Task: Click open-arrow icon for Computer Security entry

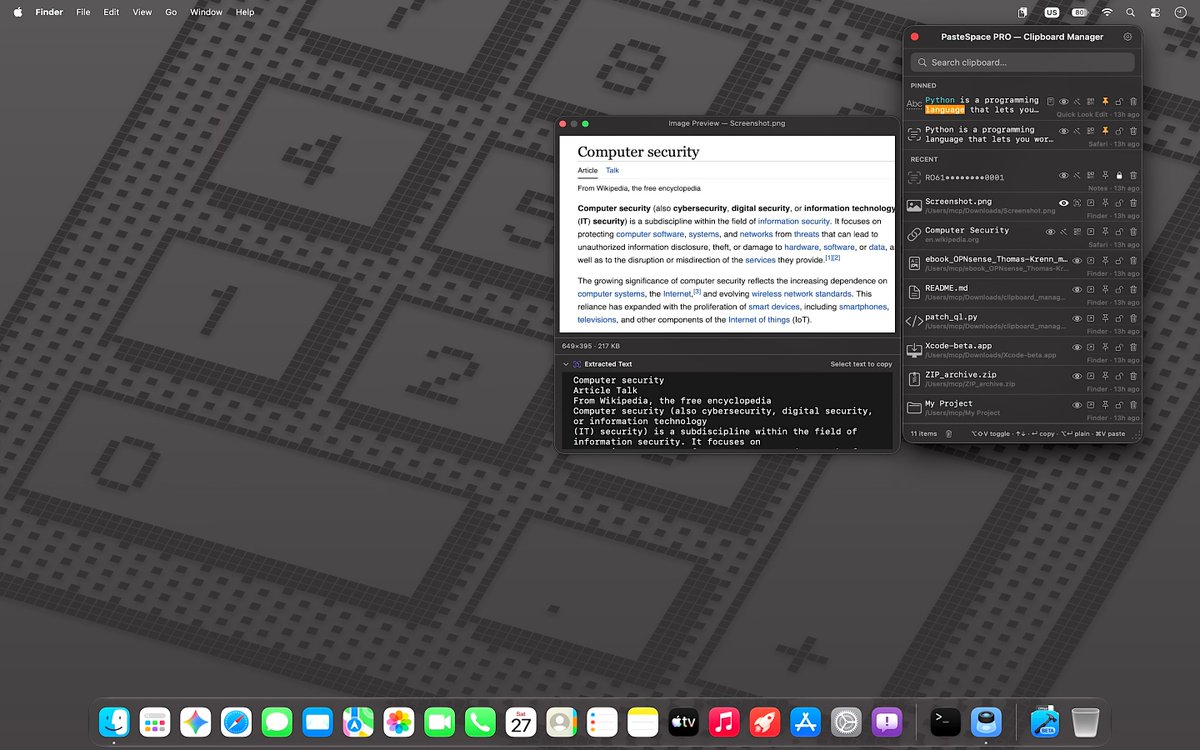Action: [1090, 231]
